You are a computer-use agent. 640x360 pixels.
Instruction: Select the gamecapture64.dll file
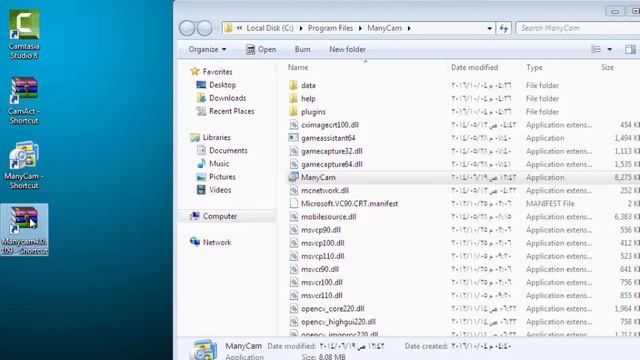[331, 164]
